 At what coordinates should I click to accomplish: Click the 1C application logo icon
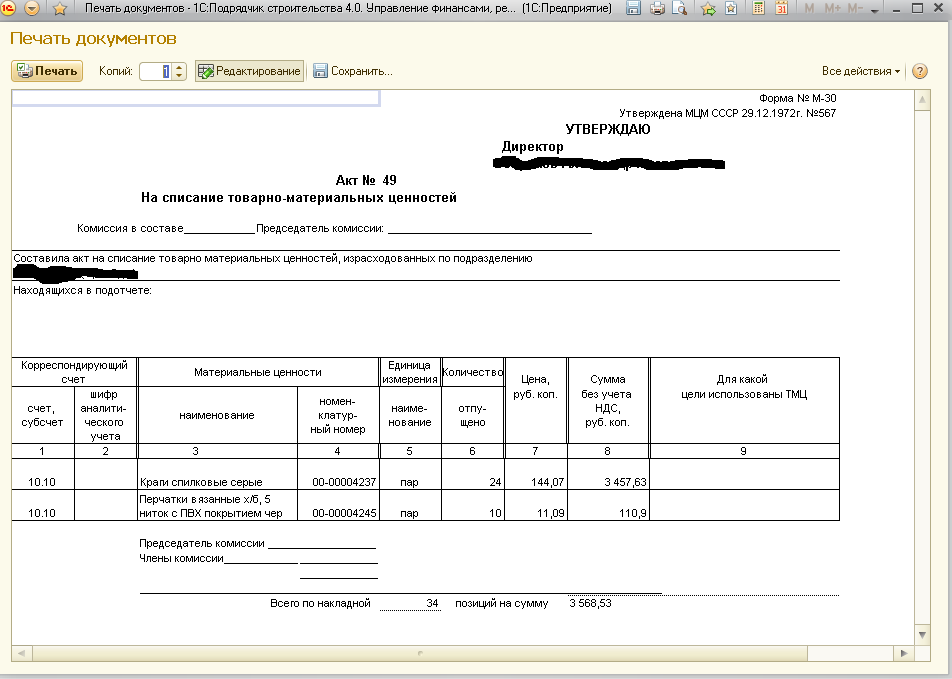tap(8, 9)
